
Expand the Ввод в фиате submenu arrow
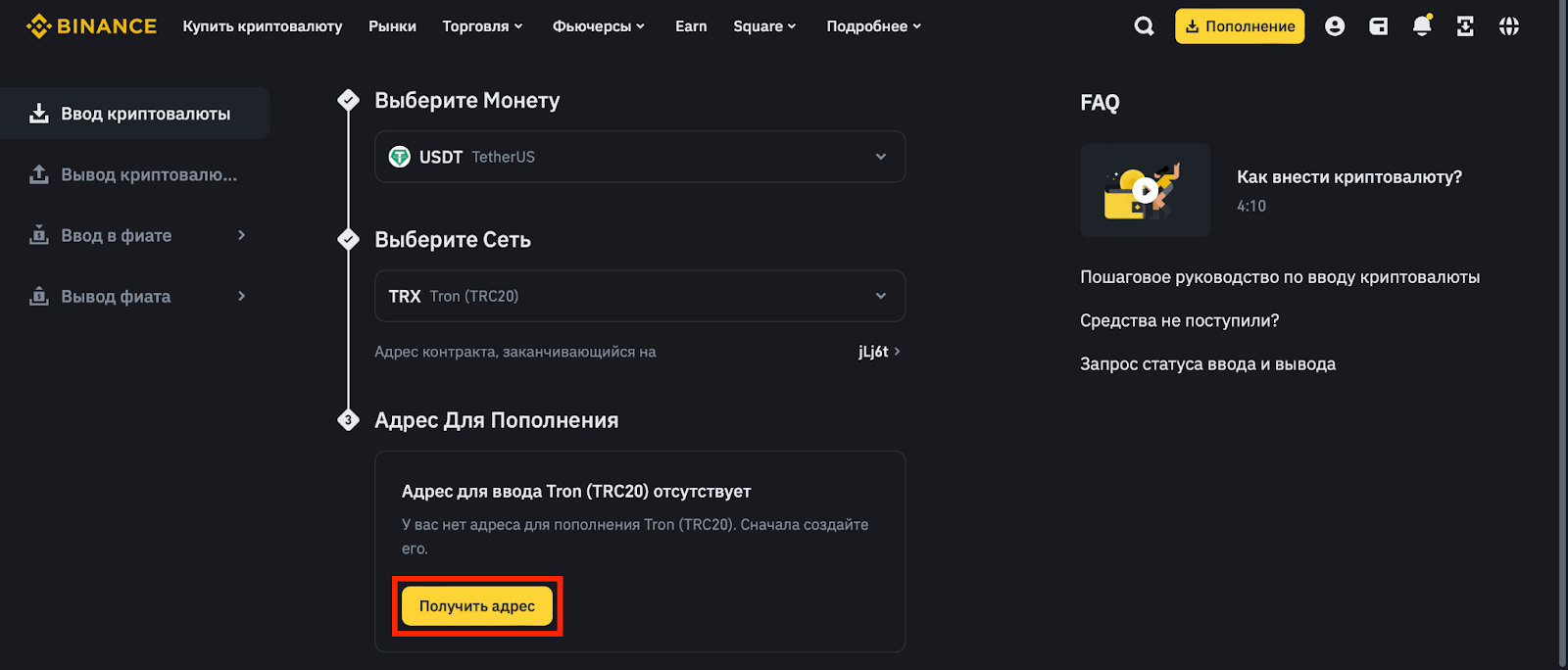point(241,235)
